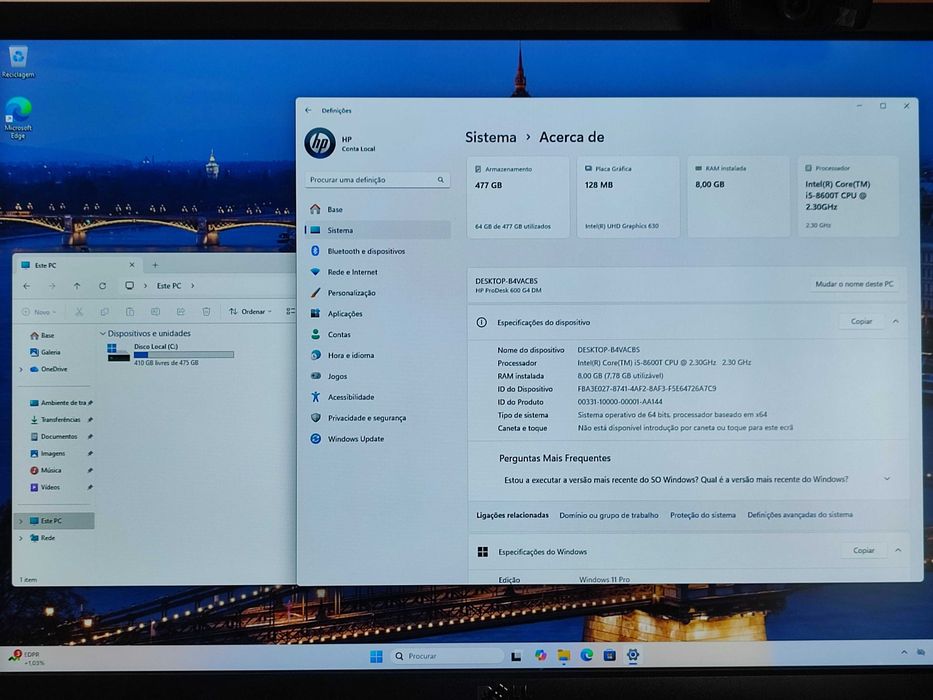The width and height of the screenshot is (933, 700).
Task: Open Contas settings
Action: coord(377,335)
